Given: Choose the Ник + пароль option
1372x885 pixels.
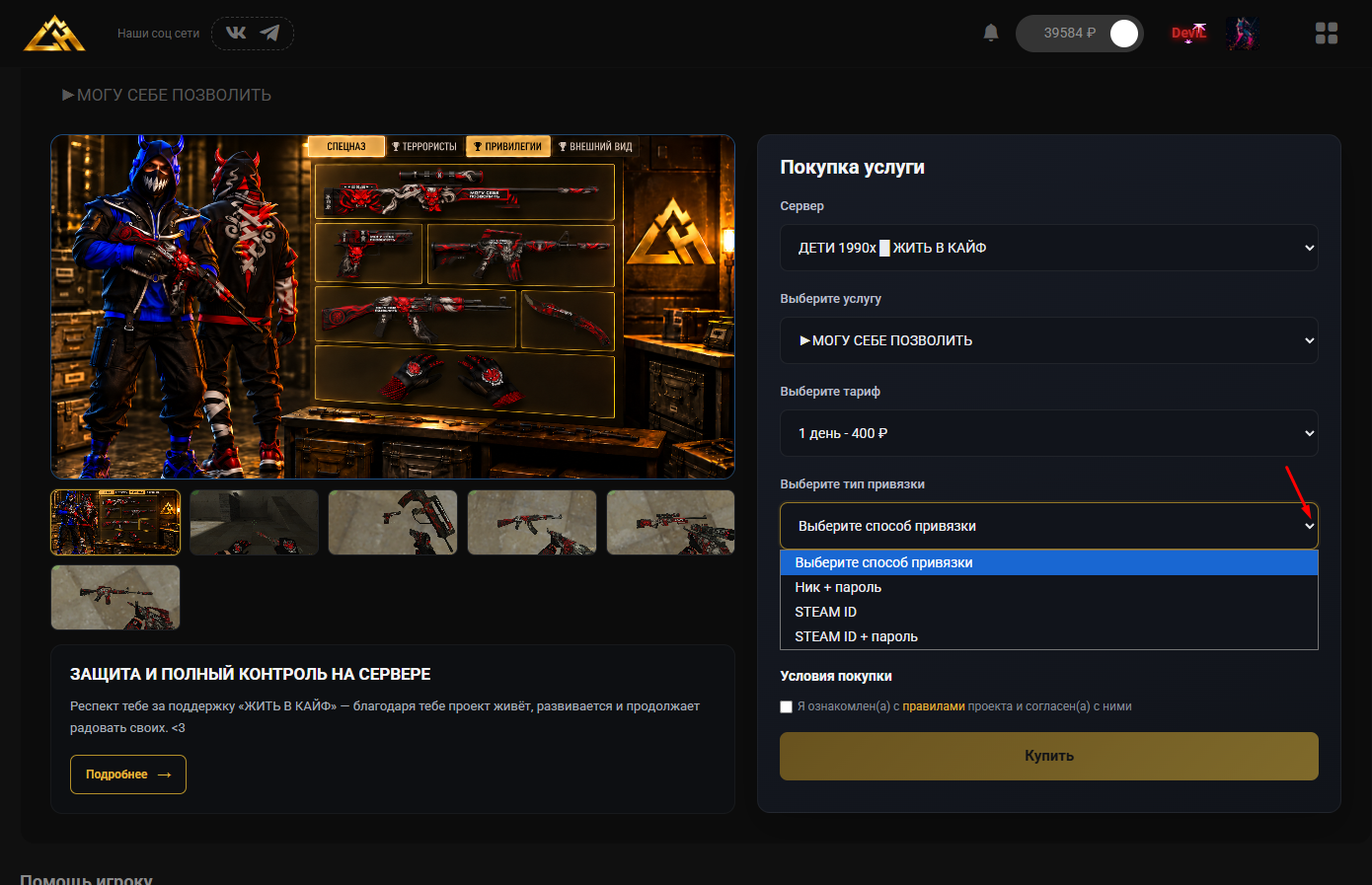Looking at the screenshot, I should tap(1049, 587).
